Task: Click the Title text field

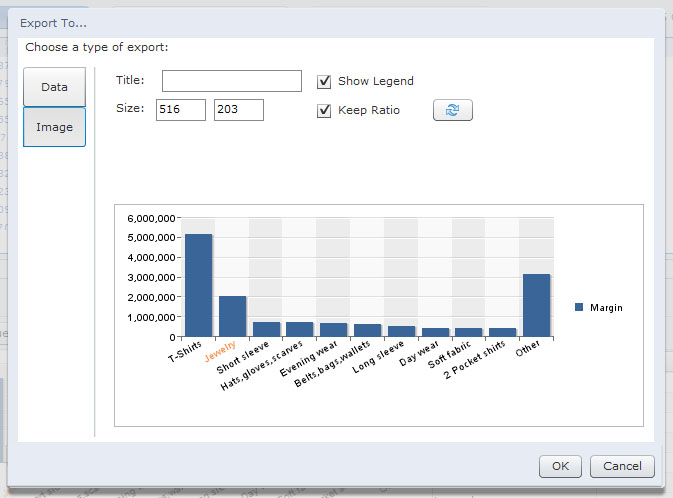Action: pyautogui.click(x=231, y=81)
